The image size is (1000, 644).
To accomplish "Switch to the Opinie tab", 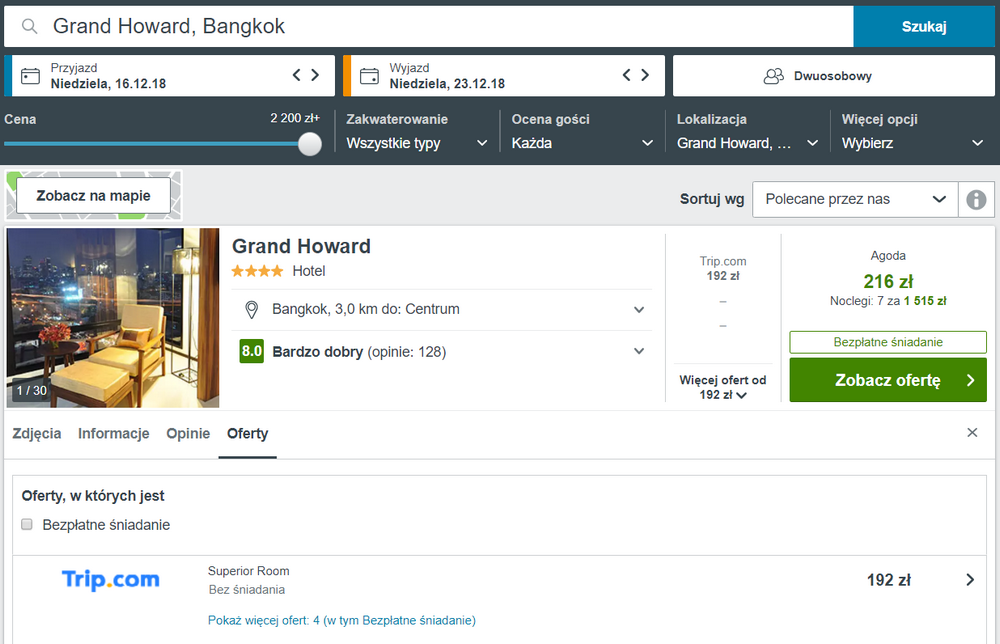I will click(x=188, y=434).
